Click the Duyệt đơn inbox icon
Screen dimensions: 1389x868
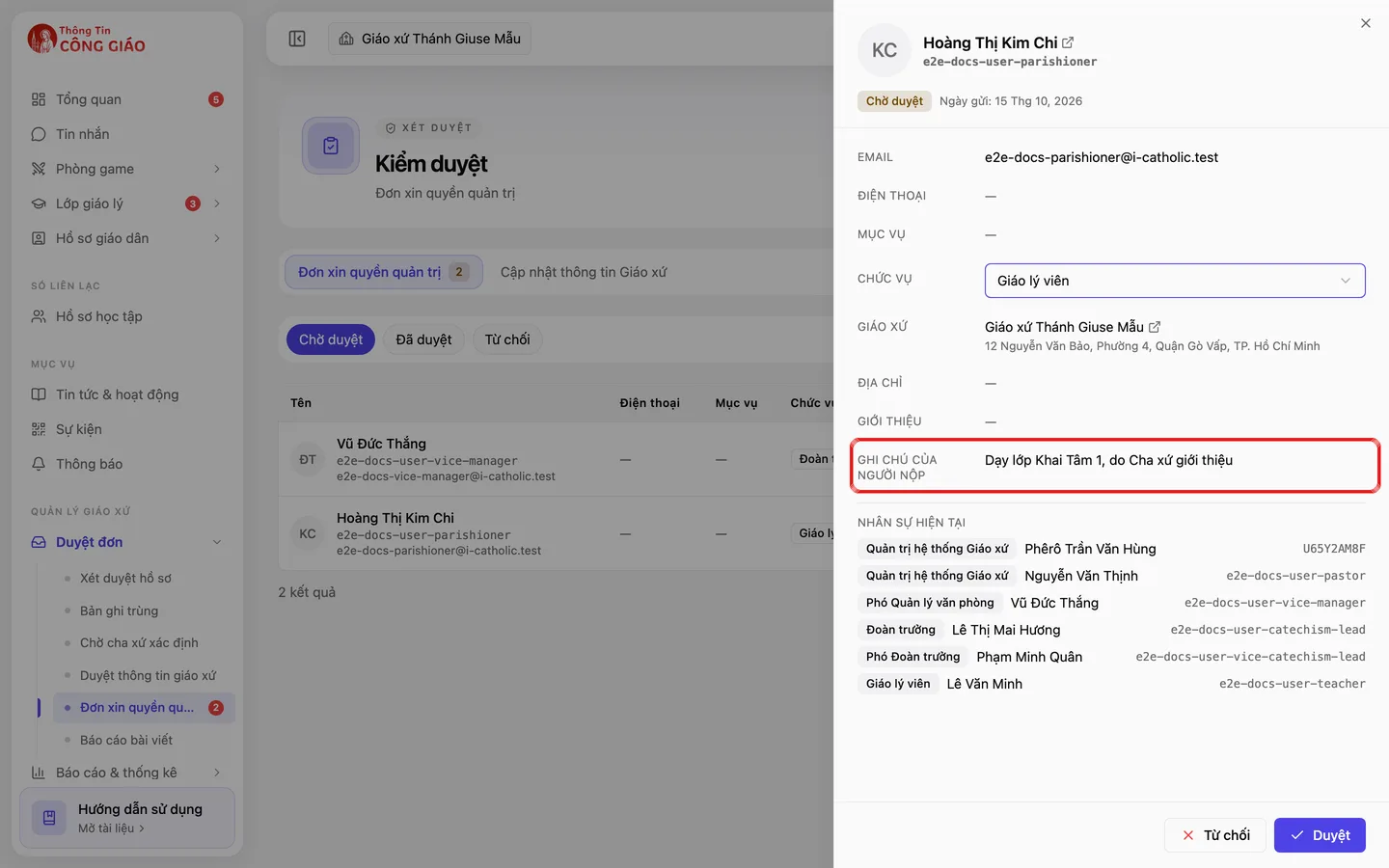coord(39,542)
